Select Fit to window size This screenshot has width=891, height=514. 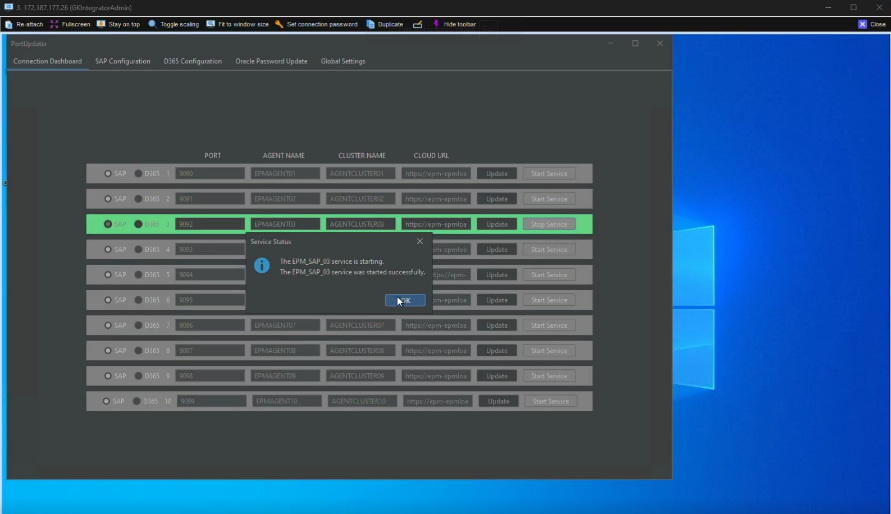click(x=211, y=24)
